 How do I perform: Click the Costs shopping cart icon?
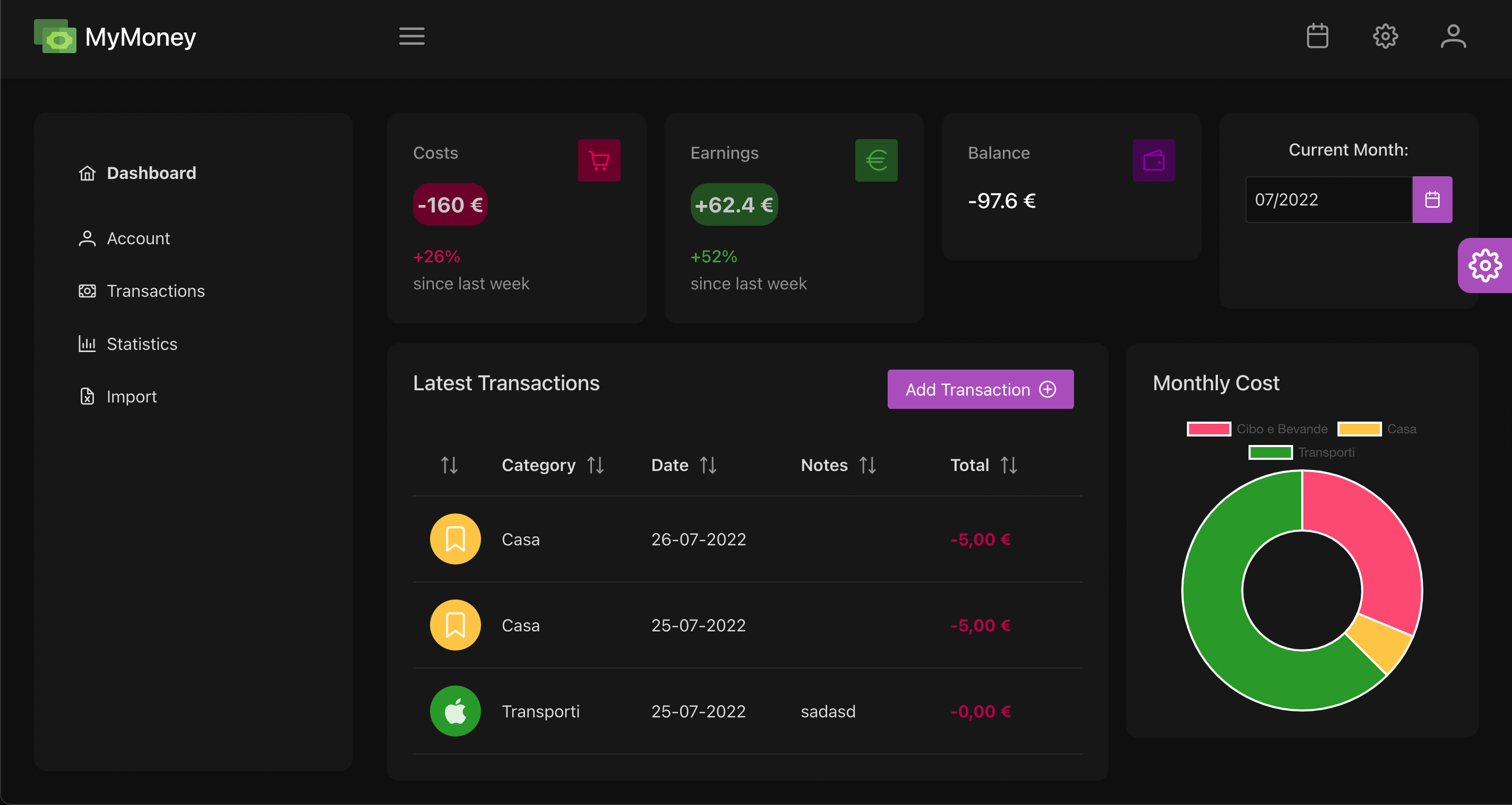[x=599, y=160]
